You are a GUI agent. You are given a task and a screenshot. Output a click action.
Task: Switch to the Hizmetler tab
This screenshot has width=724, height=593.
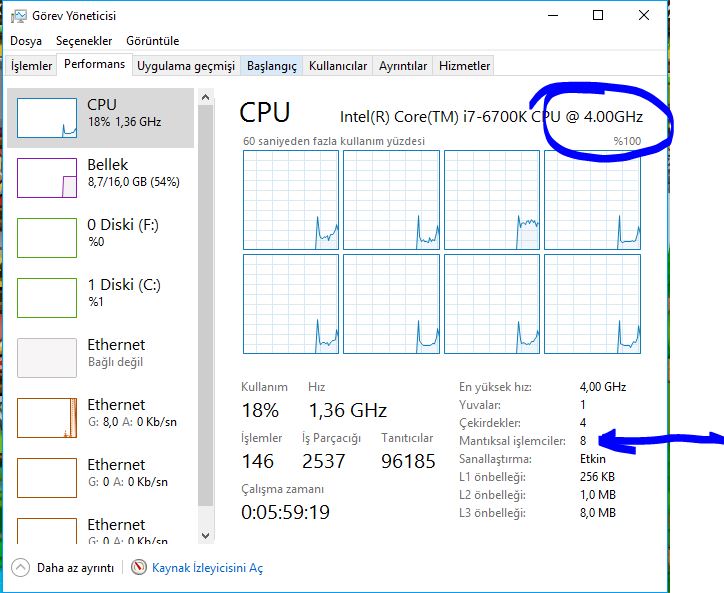click(x=465, y=66)
